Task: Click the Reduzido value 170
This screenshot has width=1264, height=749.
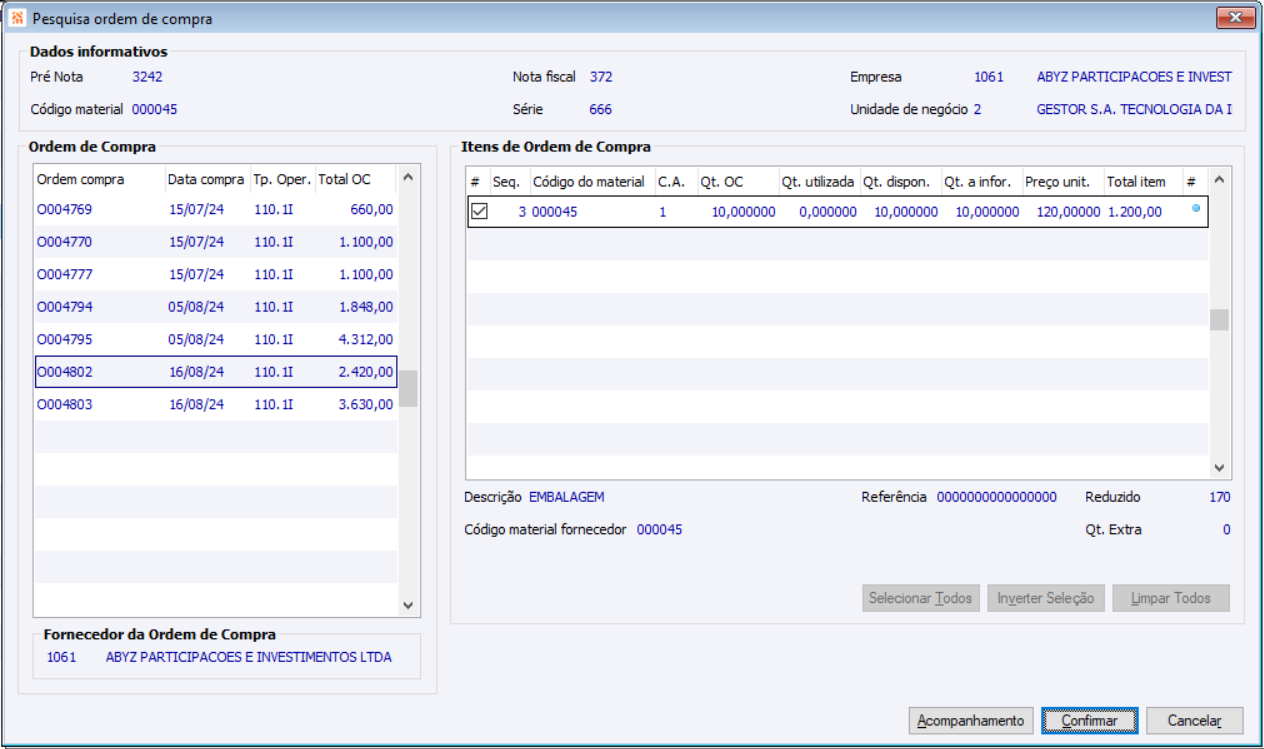Action: pyautogui.click(x=1219, y=497)
